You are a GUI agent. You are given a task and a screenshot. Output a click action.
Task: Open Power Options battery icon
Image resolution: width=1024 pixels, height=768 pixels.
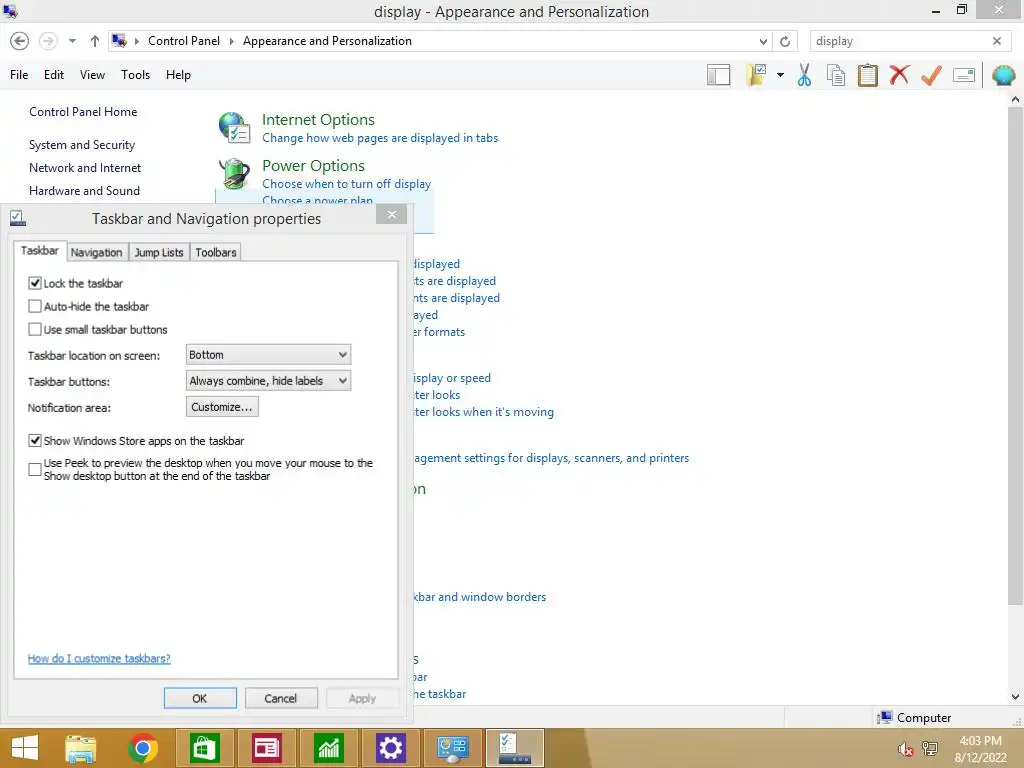tap(234, 173)
